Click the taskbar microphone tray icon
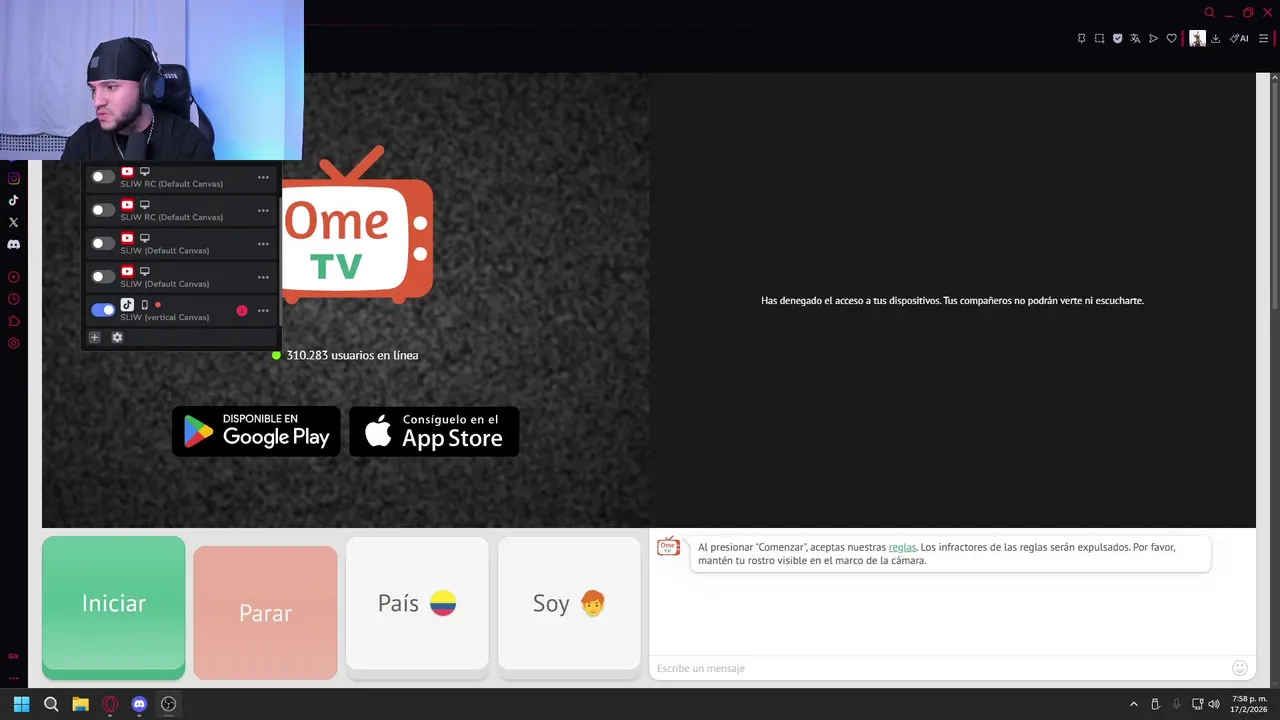This screenshot has width=1280, height=720. pyautogui.click(x=1176, y=704)
